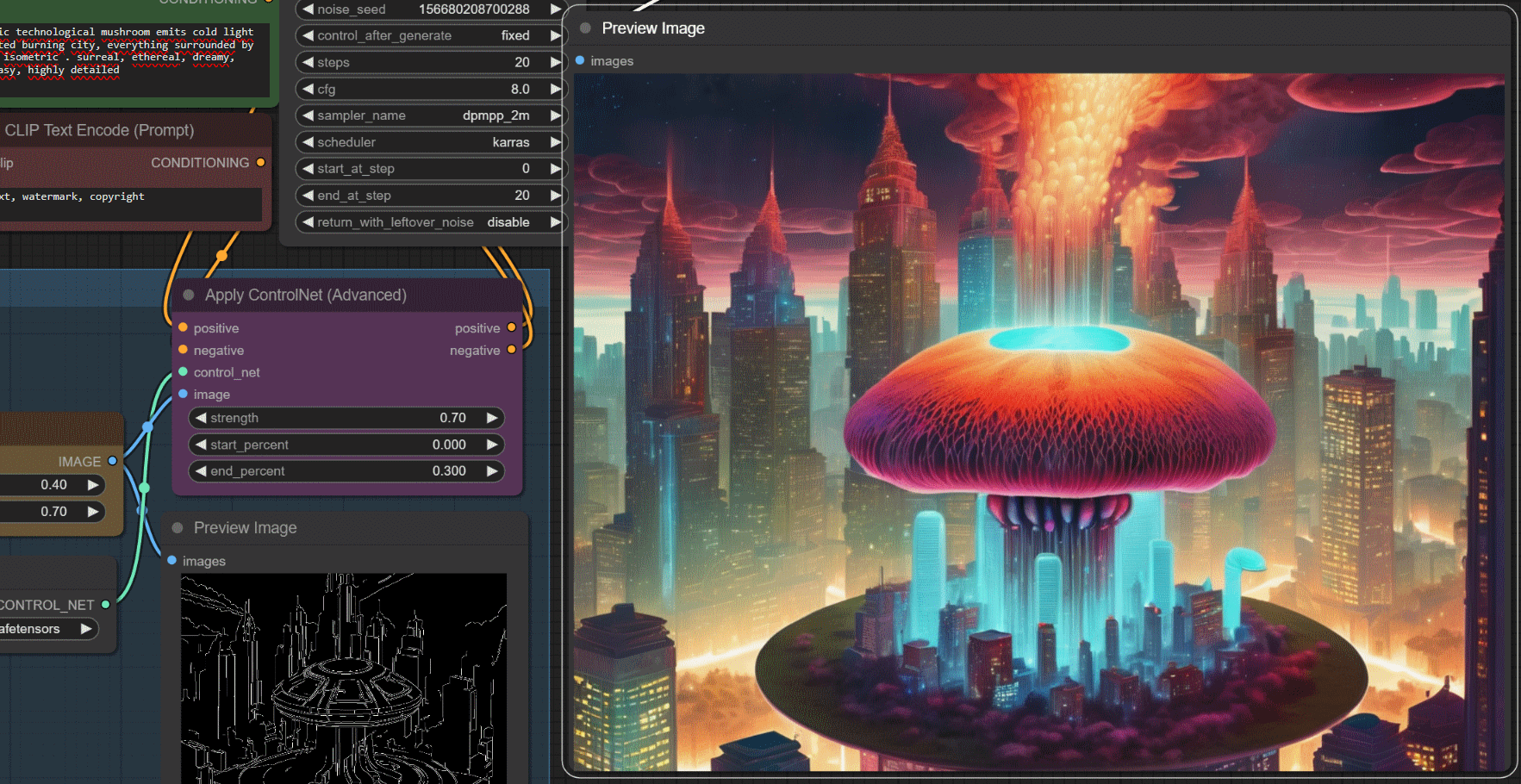
Task: Click the positive output connector of ControlNet
Action: tap(511, 327)
